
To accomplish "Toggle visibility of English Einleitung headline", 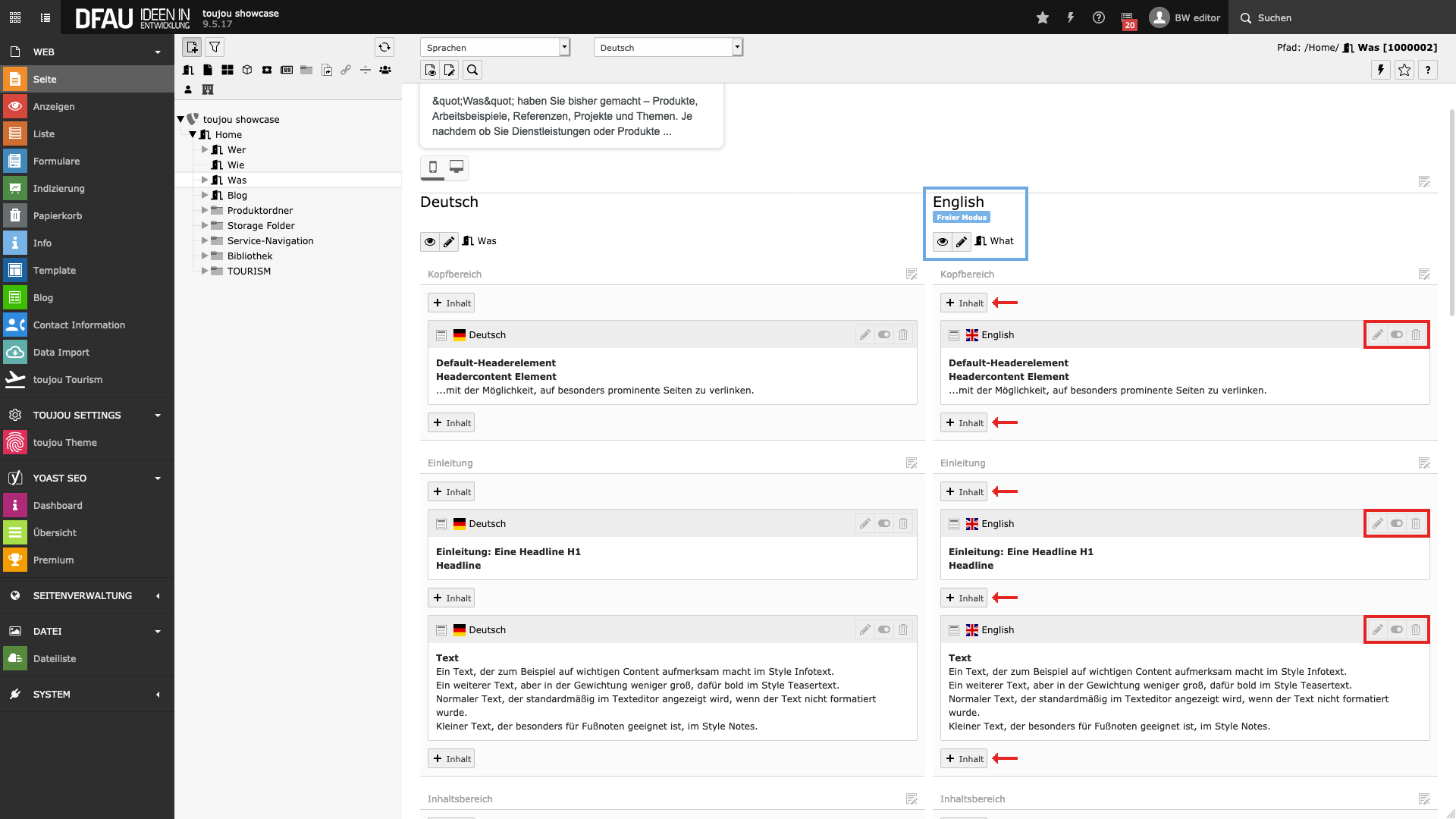I will (1397, 523).
